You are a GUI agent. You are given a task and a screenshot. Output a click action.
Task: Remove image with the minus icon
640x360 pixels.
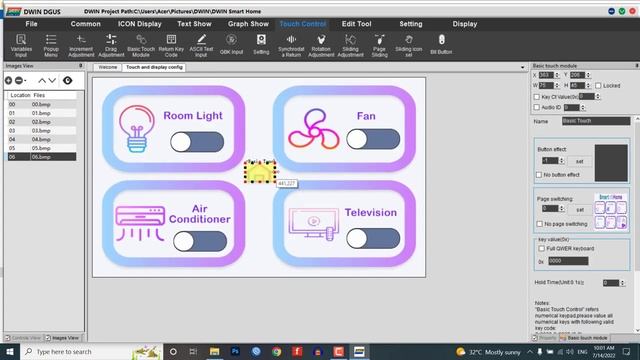click(x=19, y=80)
